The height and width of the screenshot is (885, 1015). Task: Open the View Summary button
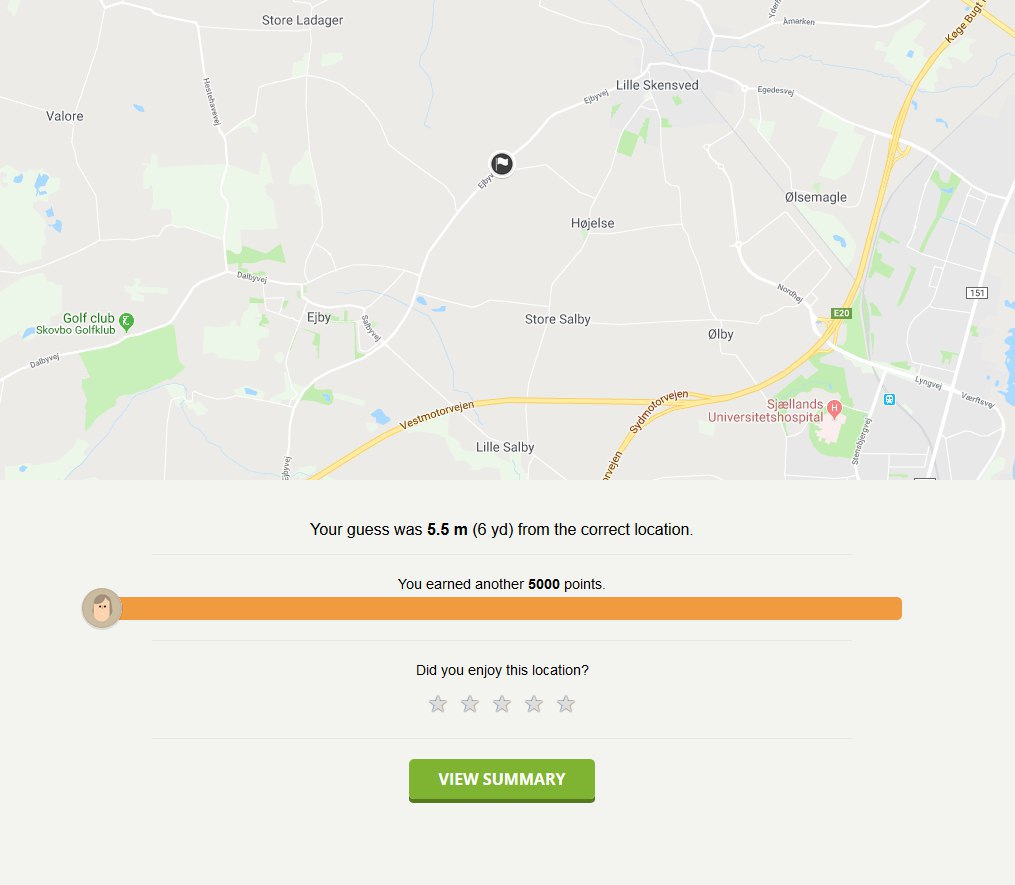[502, 780]
